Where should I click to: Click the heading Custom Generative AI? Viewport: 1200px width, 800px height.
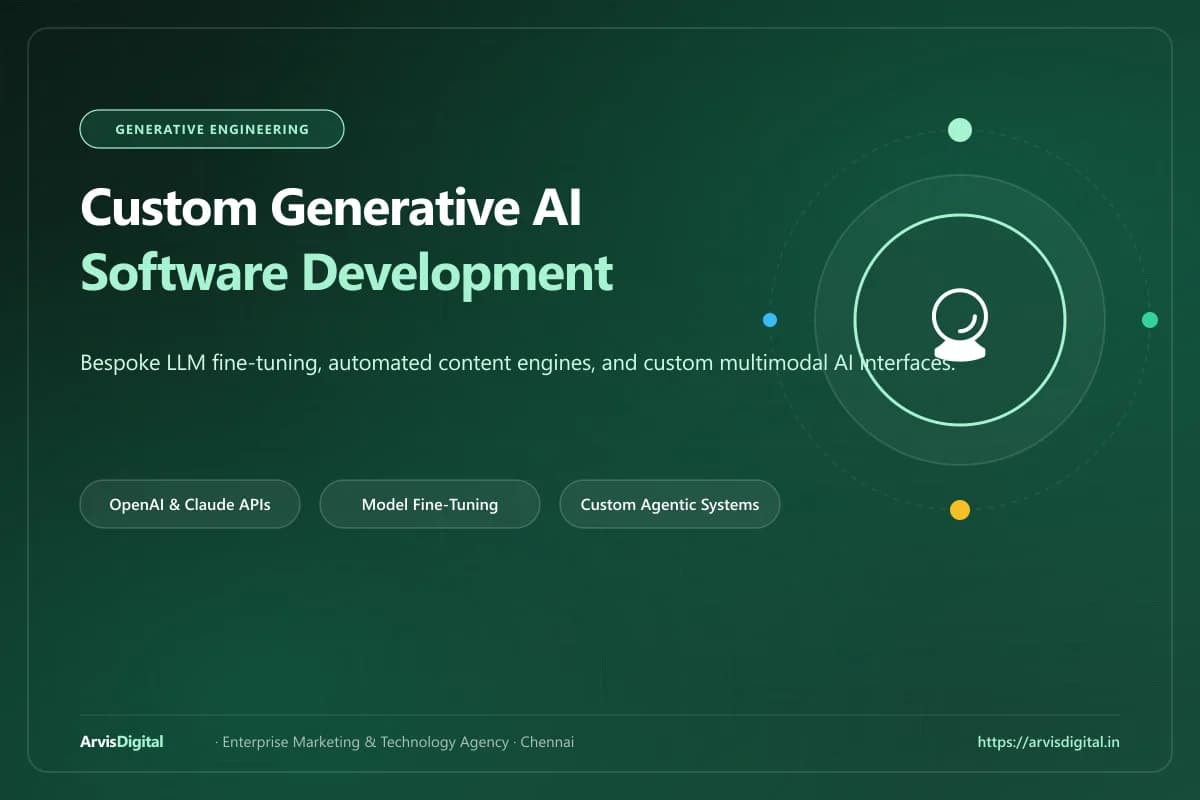point(331,207)
